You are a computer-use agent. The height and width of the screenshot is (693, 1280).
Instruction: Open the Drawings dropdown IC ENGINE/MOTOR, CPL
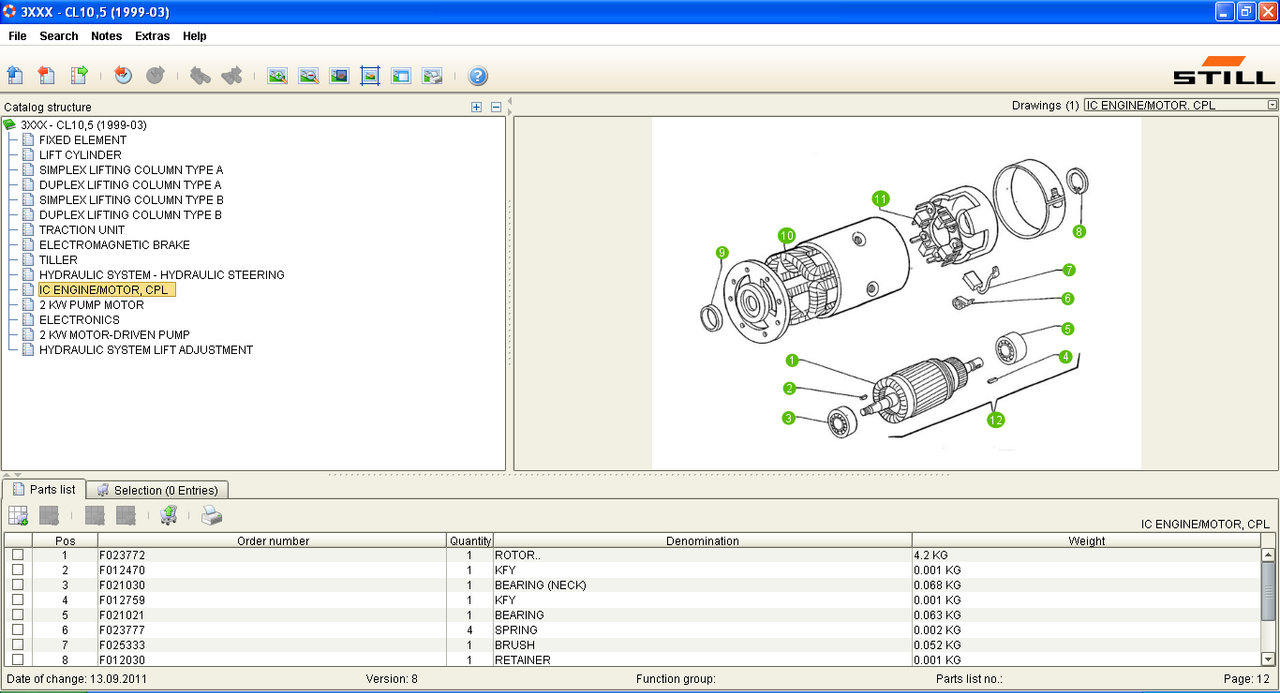(x=1181, y=105)
